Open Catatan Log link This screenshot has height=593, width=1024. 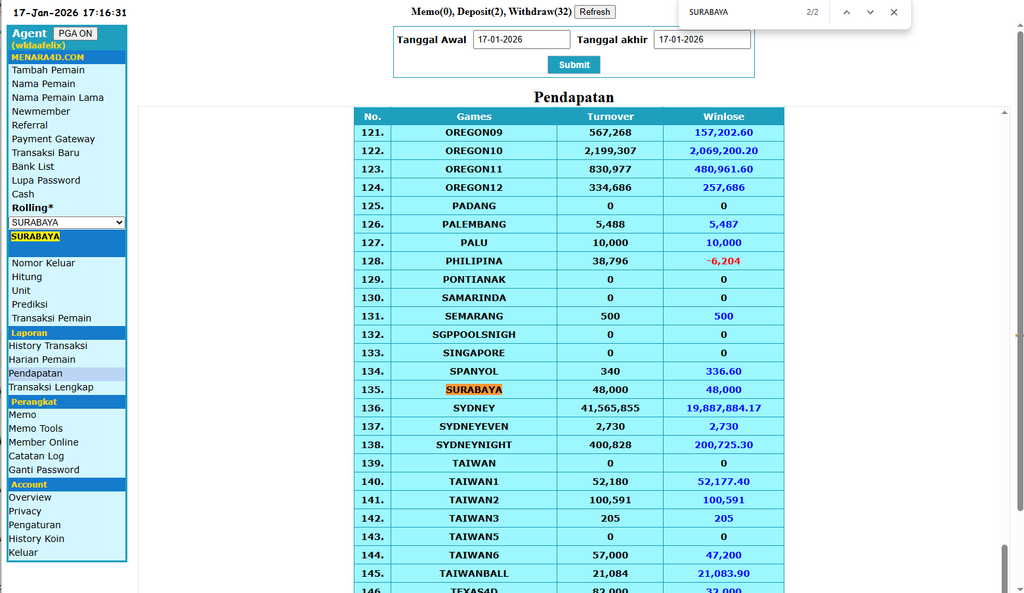pos(36,456)
